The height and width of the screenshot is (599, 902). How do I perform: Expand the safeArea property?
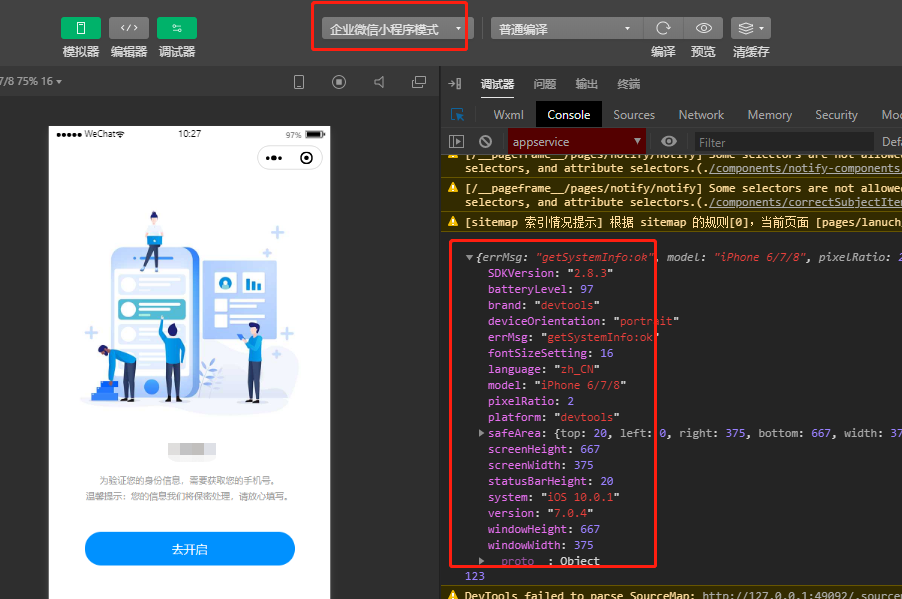click(481, 433)
